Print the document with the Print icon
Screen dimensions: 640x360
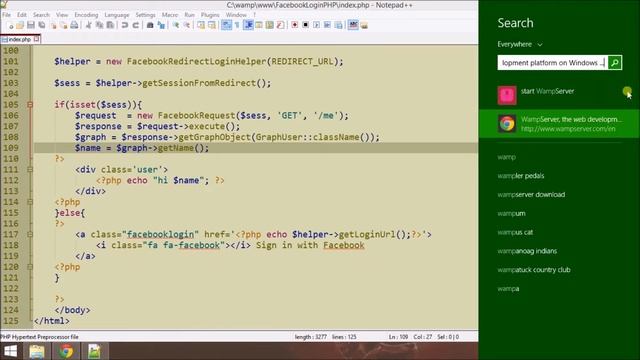click(74, 25)
